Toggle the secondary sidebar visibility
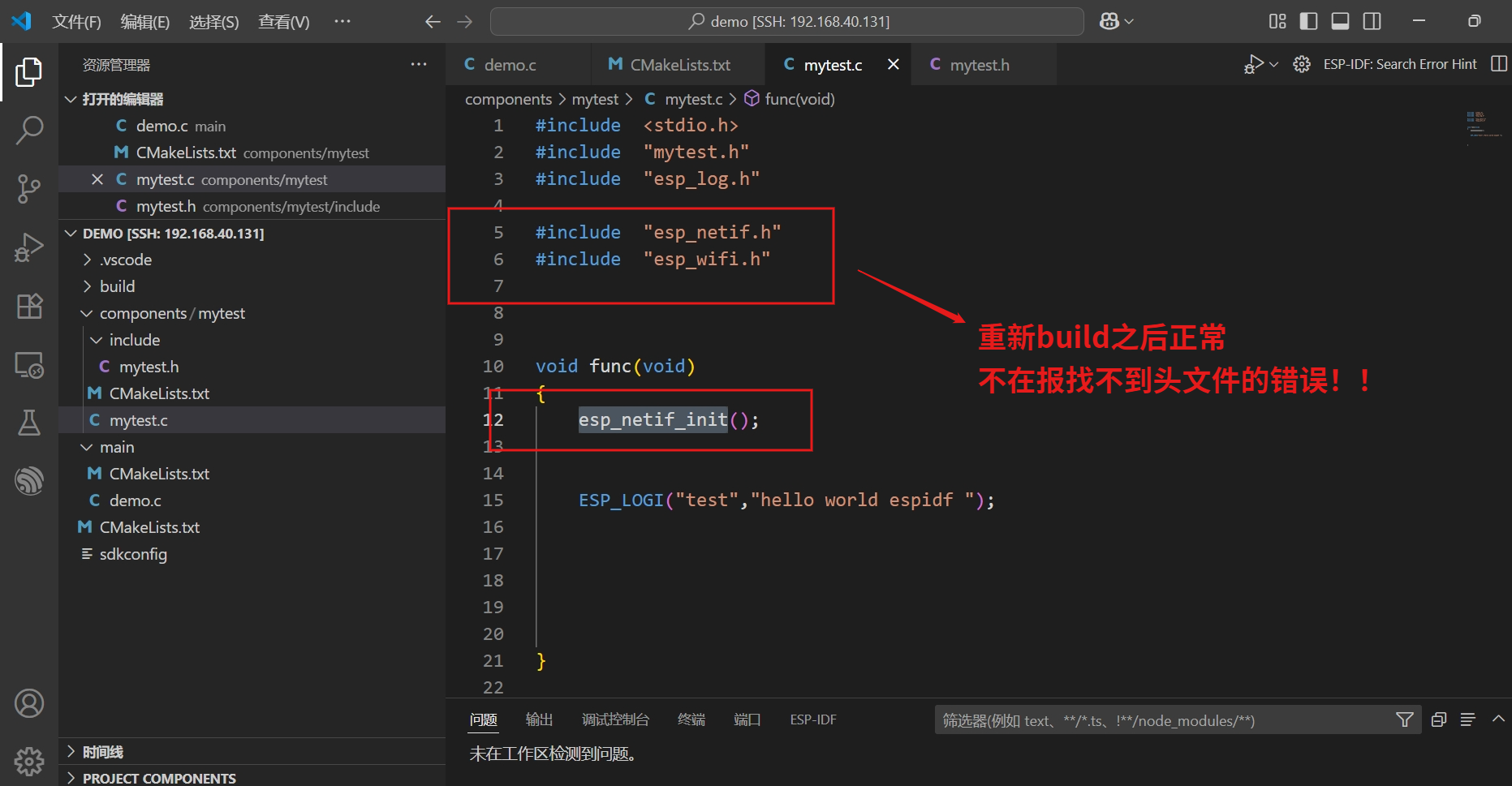Viewport: 1512px width, 786px height. (x=1372, y=21)
